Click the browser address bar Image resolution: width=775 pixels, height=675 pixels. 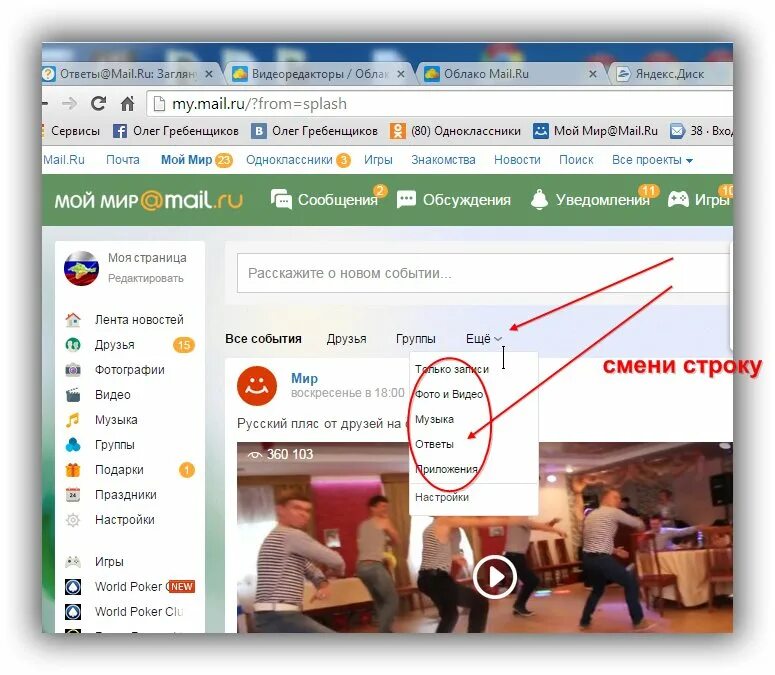pyautogui.click(x=440, y=104)
